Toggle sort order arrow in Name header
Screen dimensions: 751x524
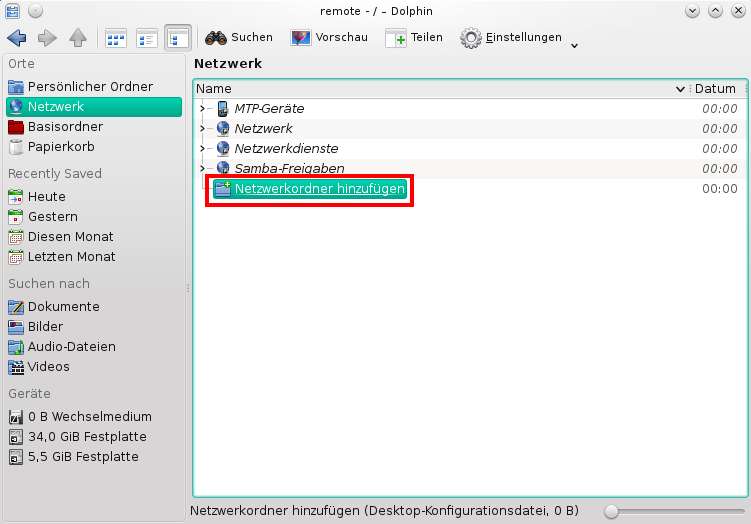(680, 89)
